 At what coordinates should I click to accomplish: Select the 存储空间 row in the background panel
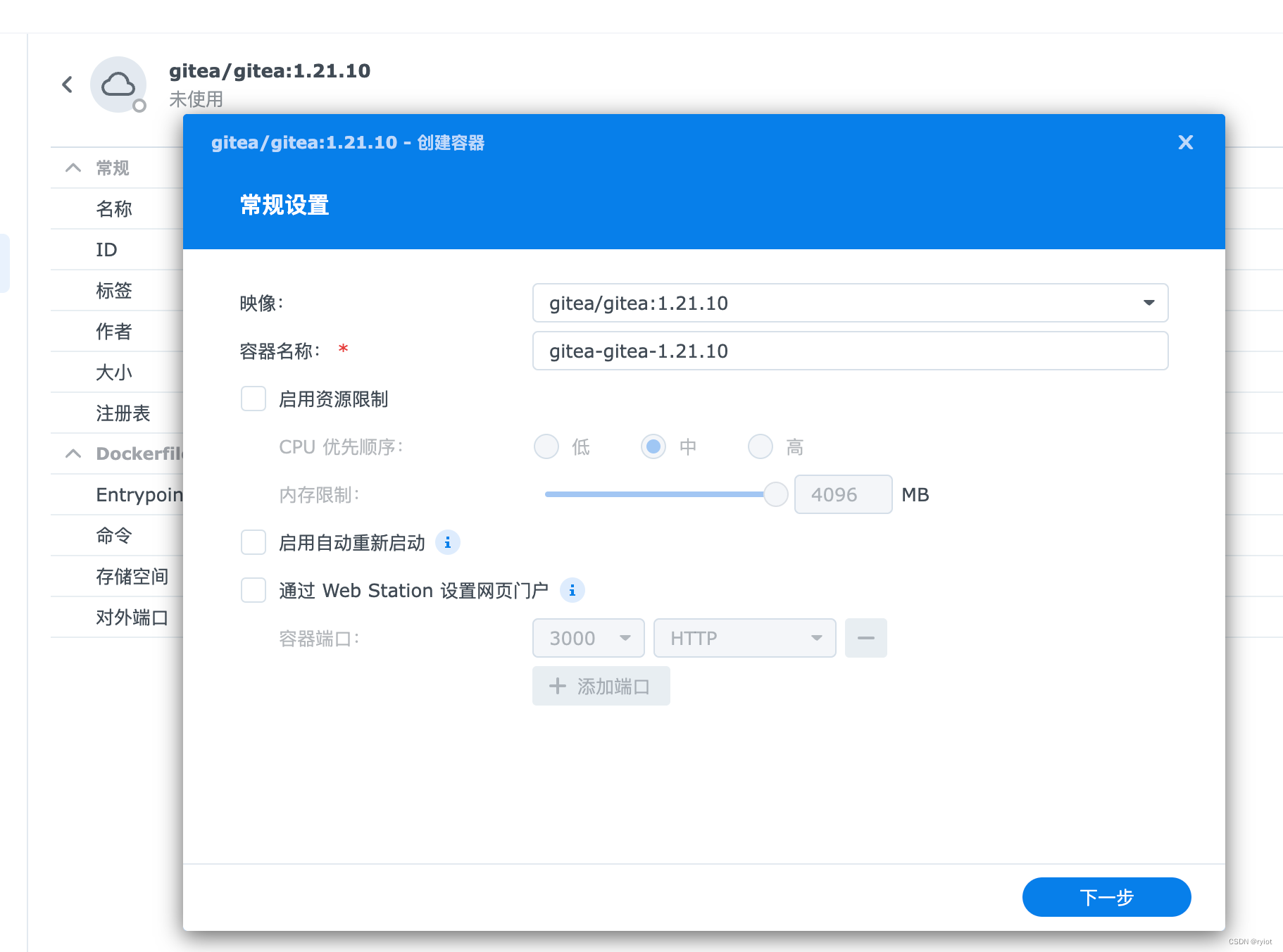pyautogui.click(x=117, y=576)
